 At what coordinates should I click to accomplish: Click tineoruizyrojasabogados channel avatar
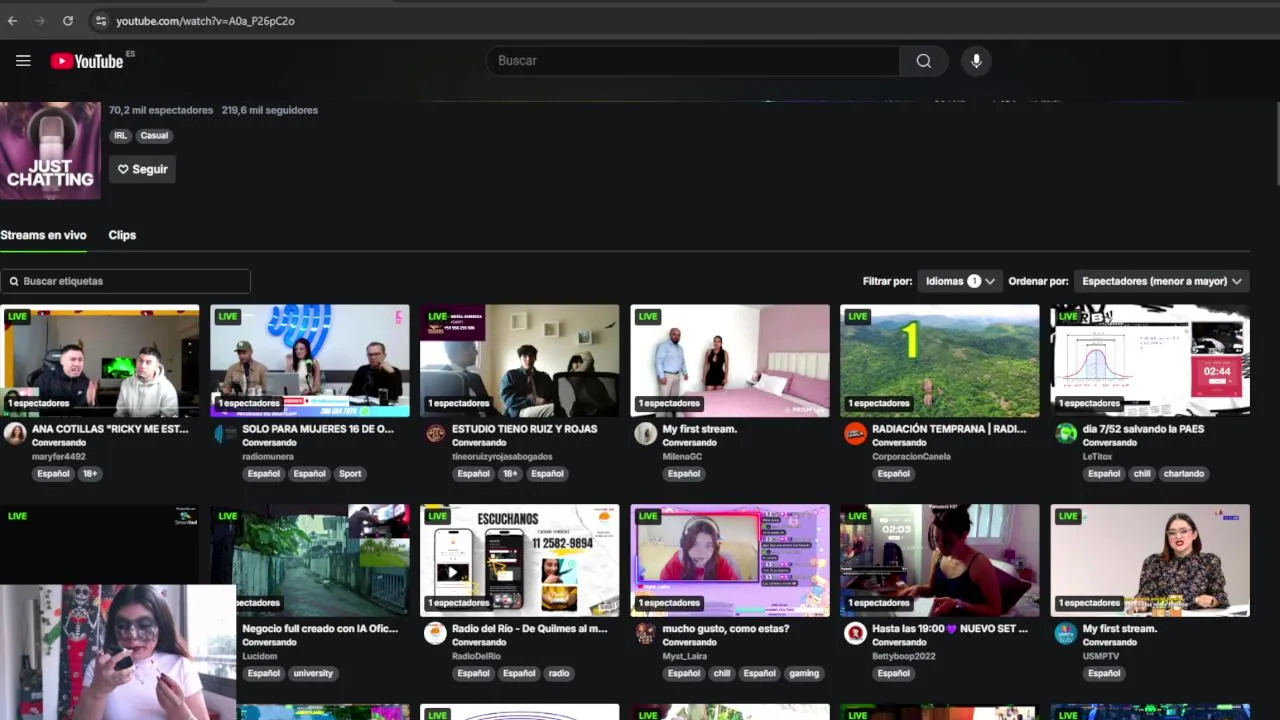435,433
